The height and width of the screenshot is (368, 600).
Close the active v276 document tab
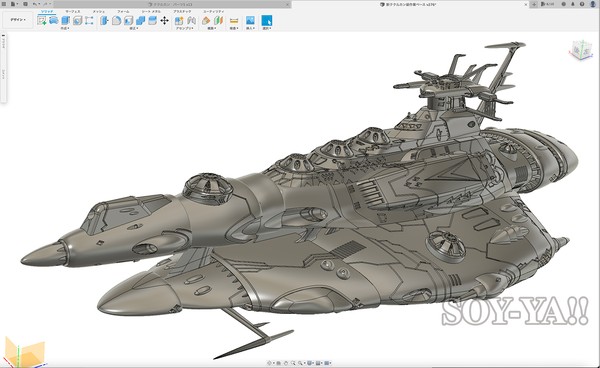pyautogui.click(x=526, y=4)
